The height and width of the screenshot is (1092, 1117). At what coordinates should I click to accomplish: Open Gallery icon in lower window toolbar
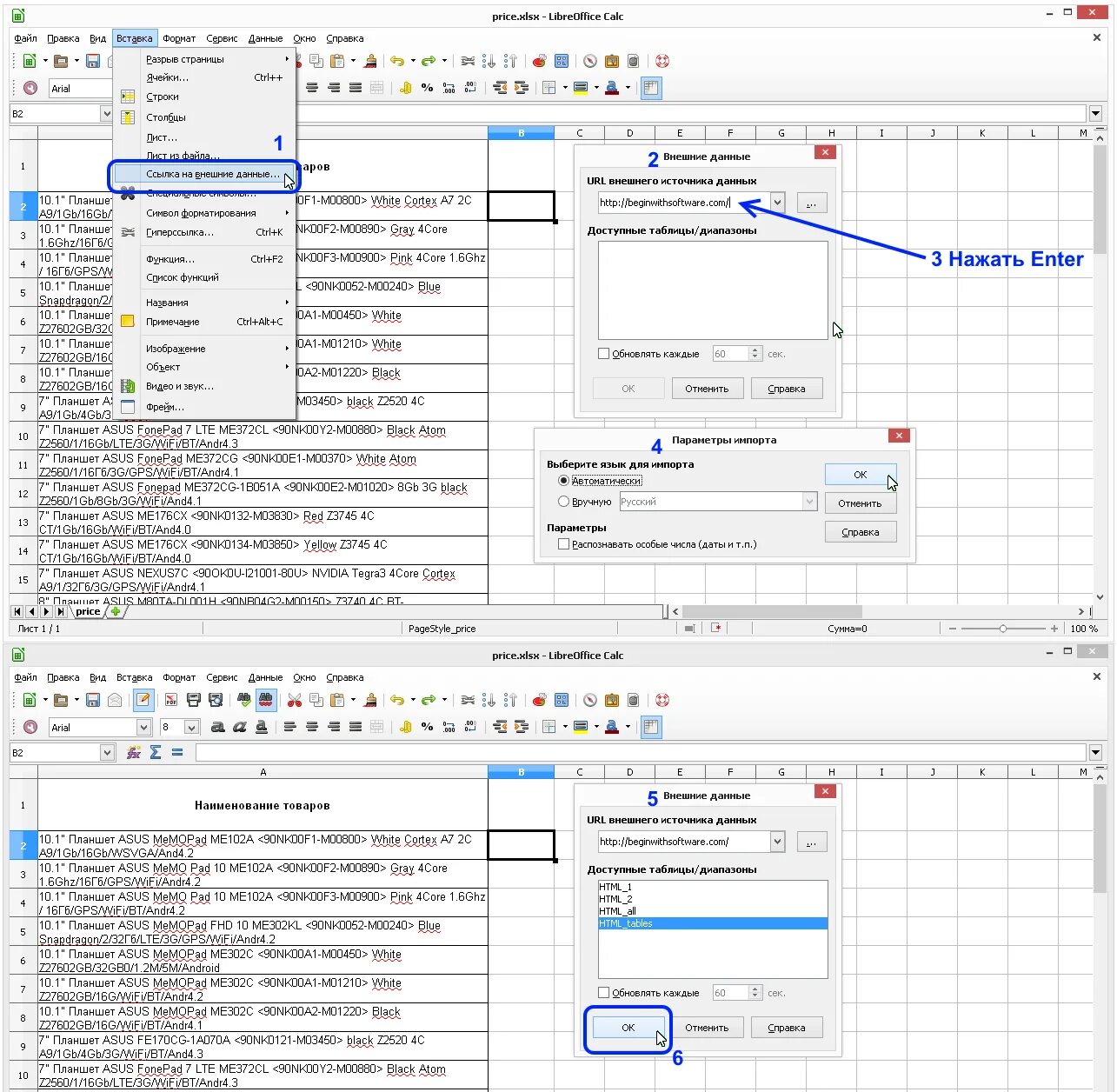click(612, 700)
